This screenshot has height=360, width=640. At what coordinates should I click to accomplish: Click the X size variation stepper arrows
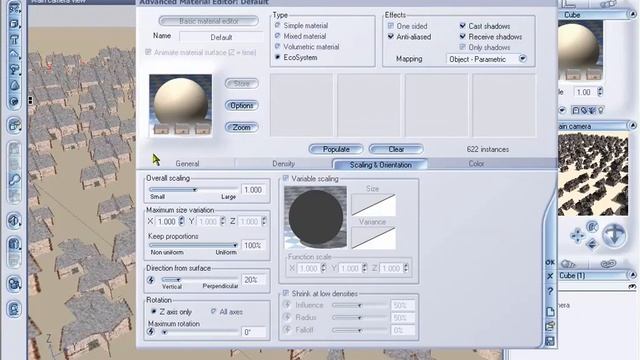pyautogui.click(x=181, y=222)
